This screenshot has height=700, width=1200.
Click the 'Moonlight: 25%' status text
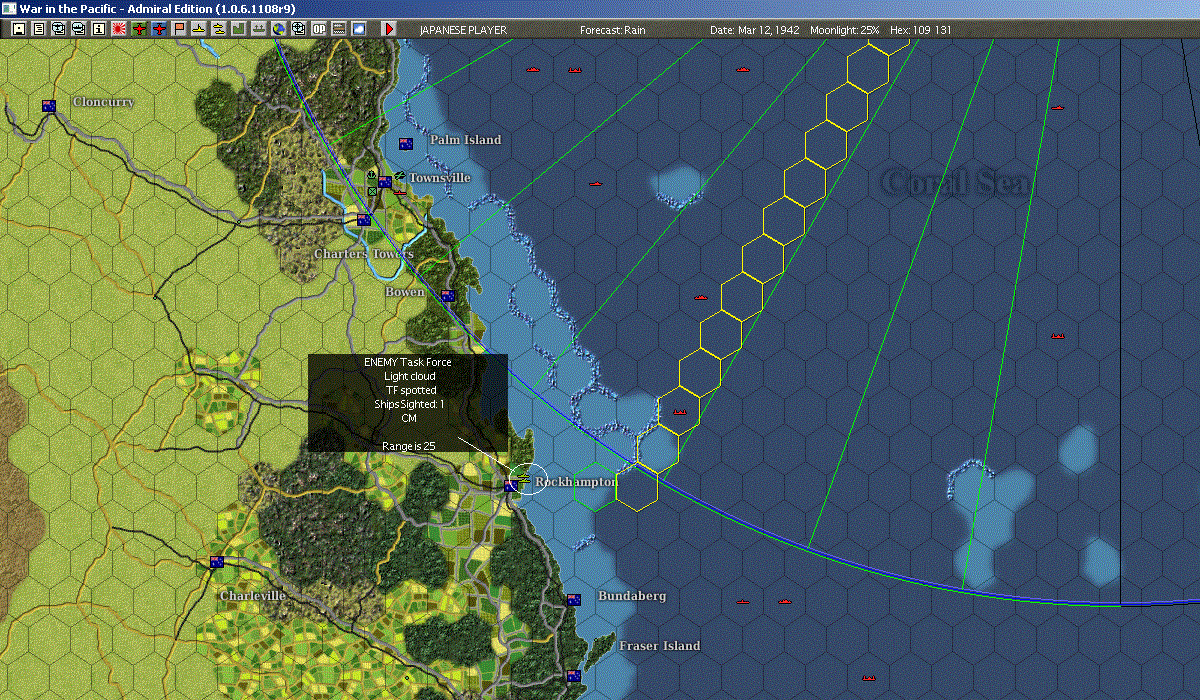point(845,30)
